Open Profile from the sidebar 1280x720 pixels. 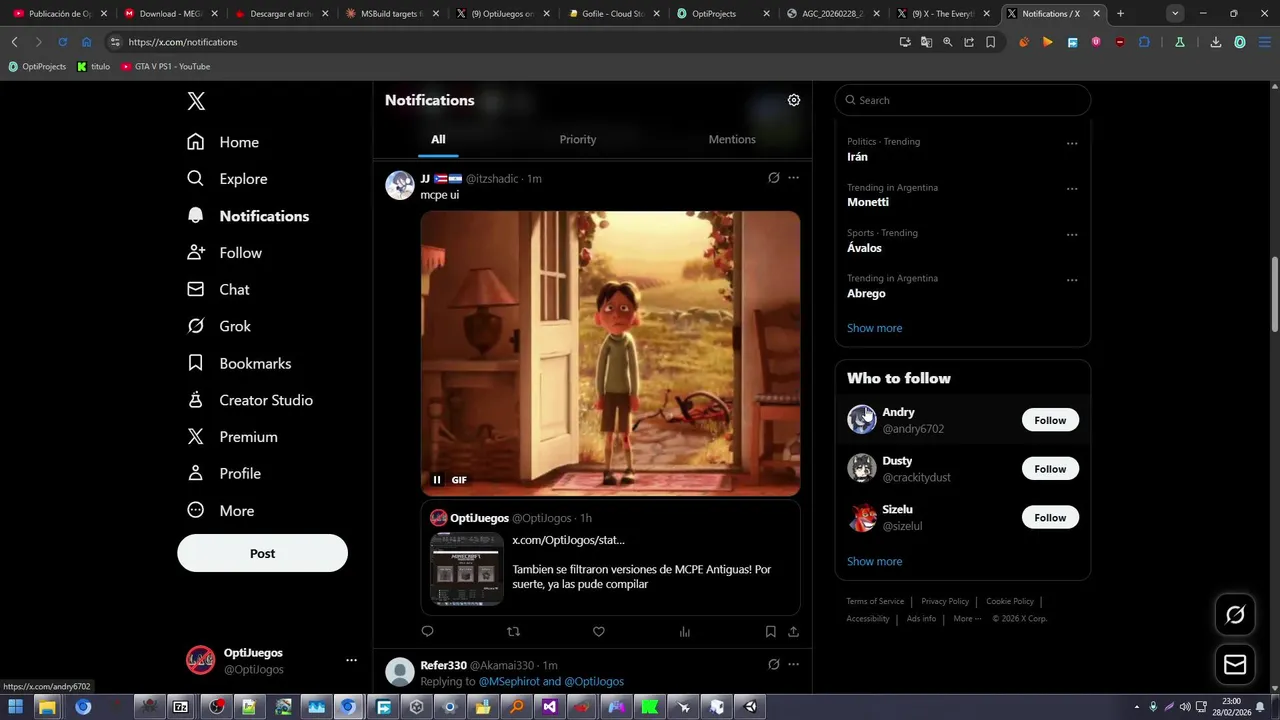tap(224, 474)
